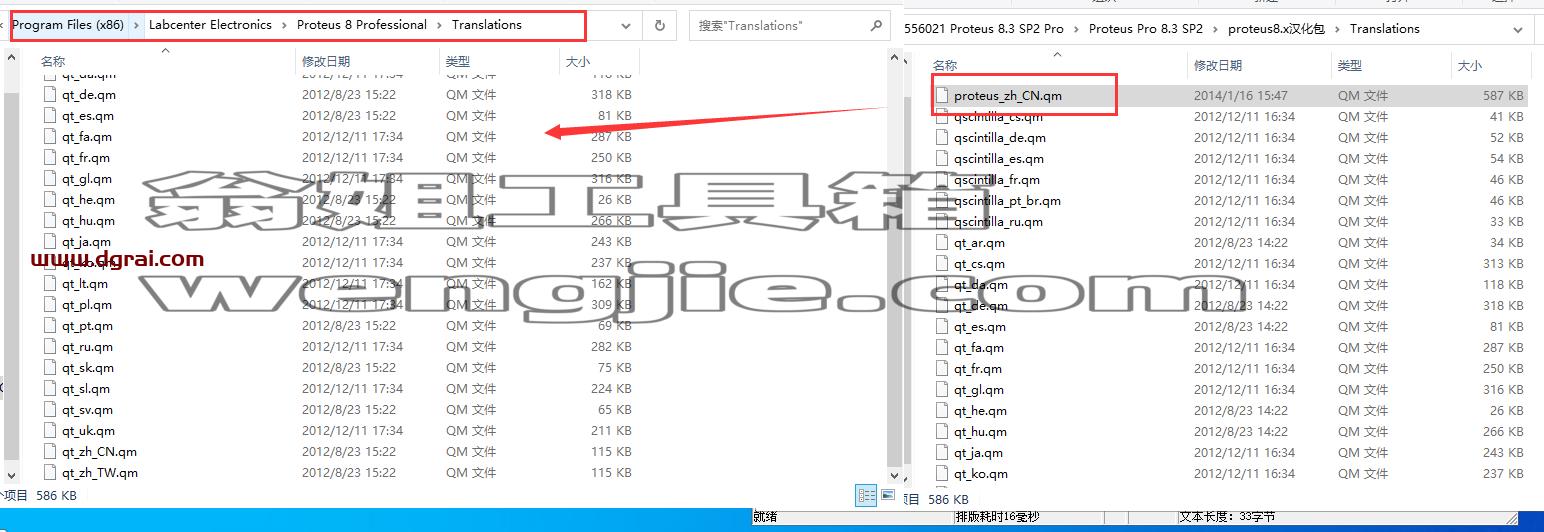Select qt_gl.qm in Proteus 8 Professional window

click(87, 179)
